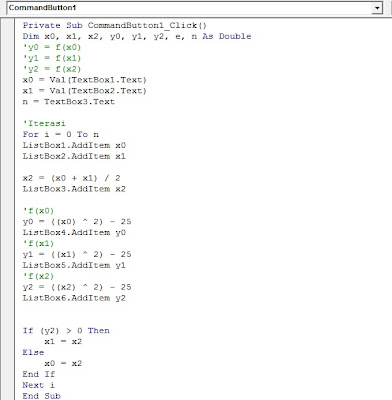Click the 'Next i' line
The width and height of the screenshot is (392, 400).
pos(39,385)
